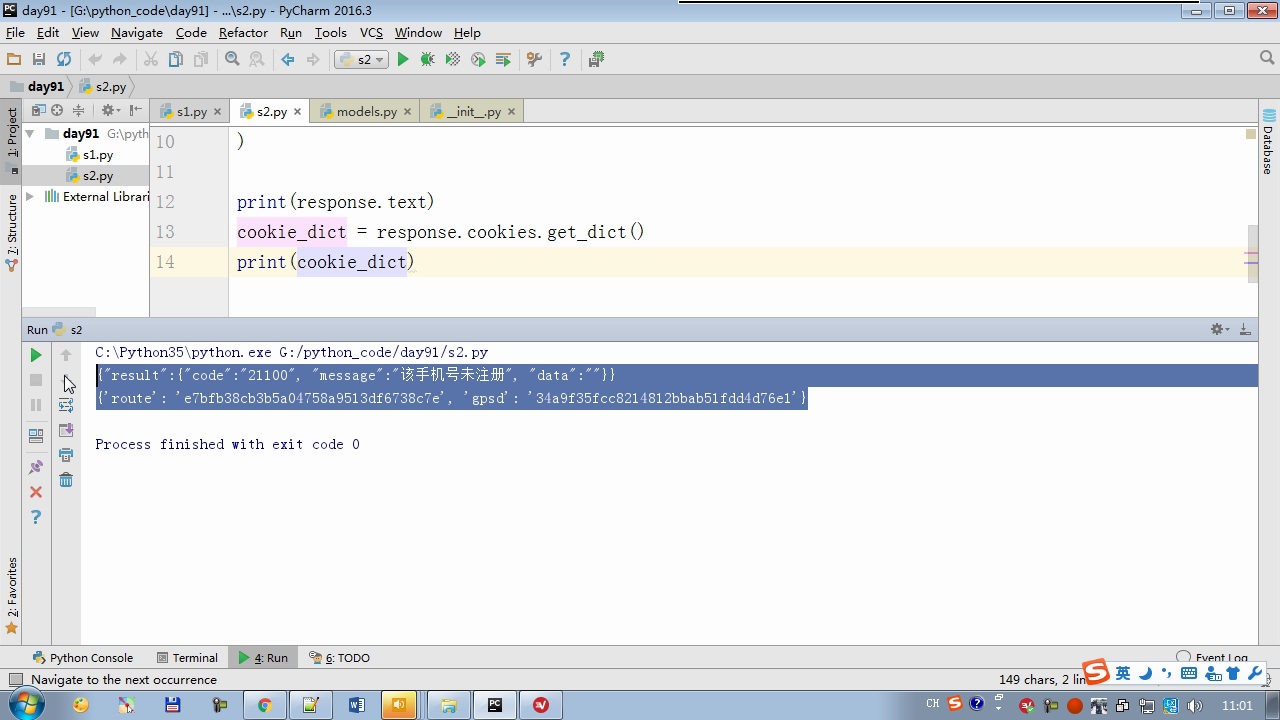
Task: Open Settings via the wrench toolbar icon
Action: click(x=534, y=60)
